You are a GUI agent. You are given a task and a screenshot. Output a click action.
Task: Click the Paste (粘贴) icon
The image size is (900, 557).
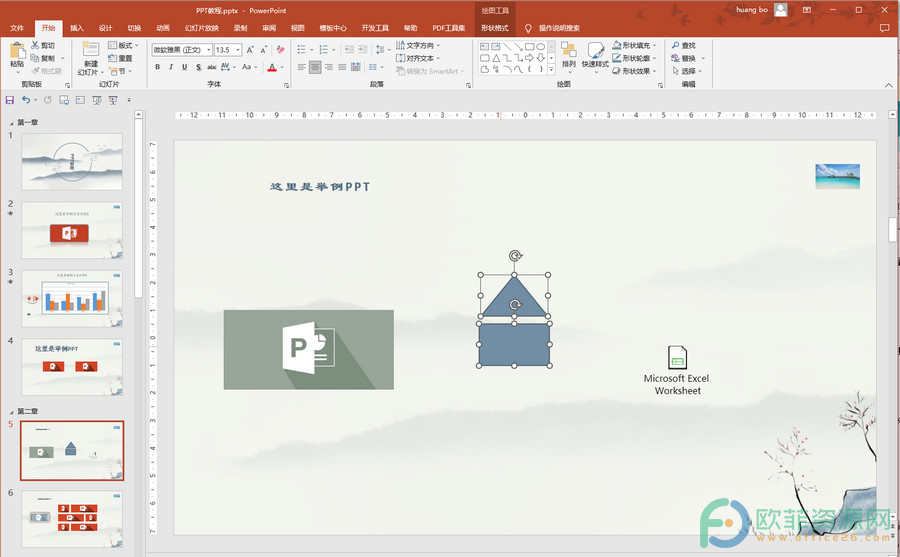click(x=17, y=51)
